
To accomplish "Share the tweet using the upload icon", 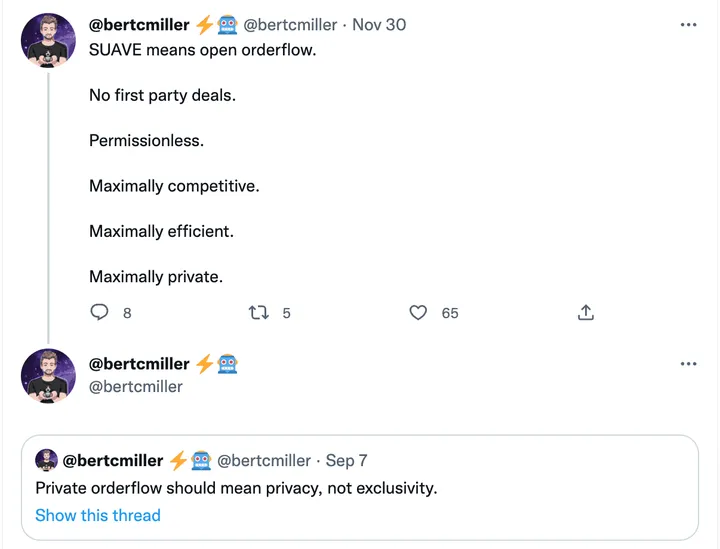I will [x=586, y=313].
